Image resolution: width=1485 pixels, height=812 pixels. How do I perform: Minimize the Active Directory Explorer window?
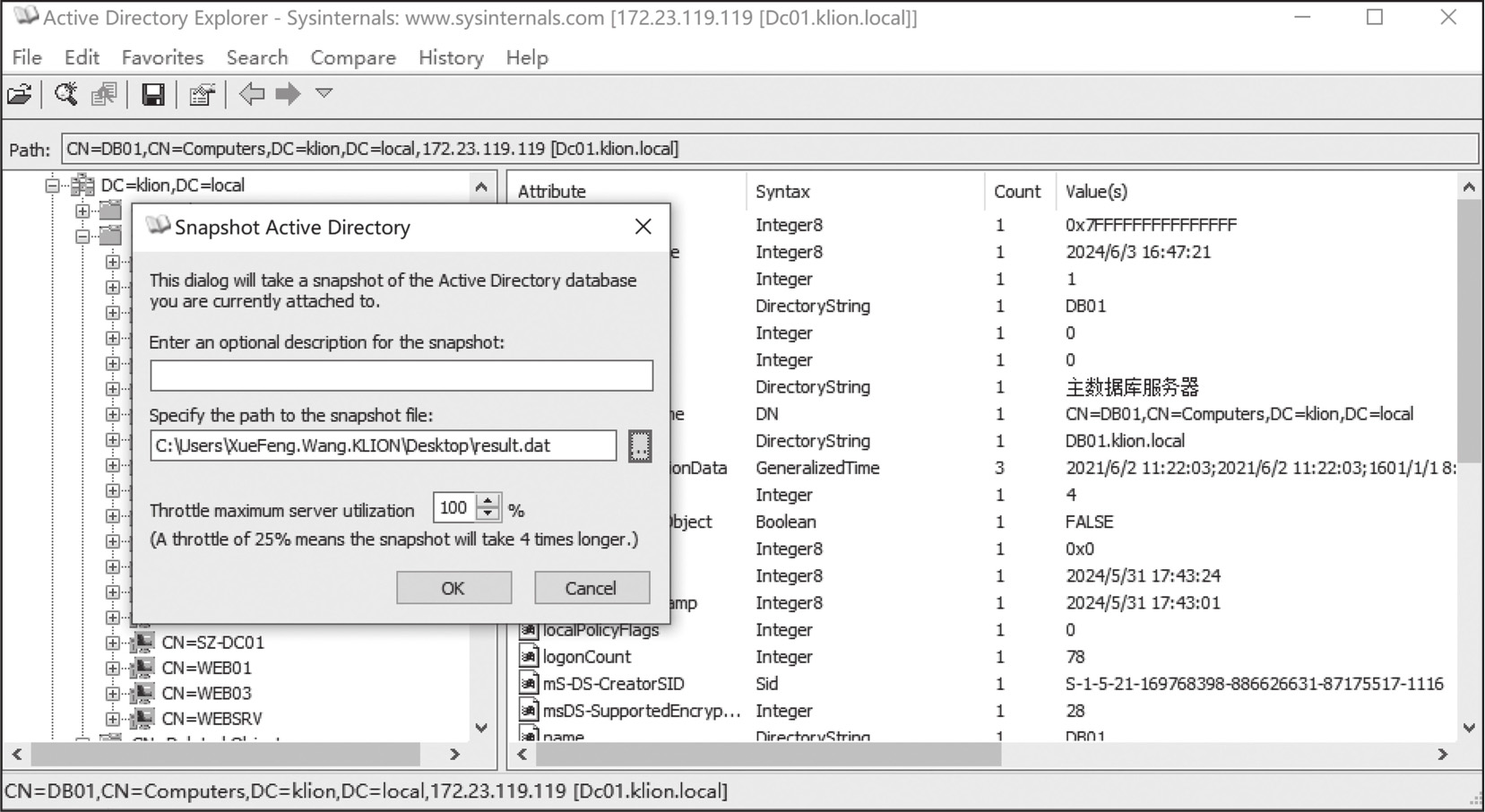(x=1303, y=17)
